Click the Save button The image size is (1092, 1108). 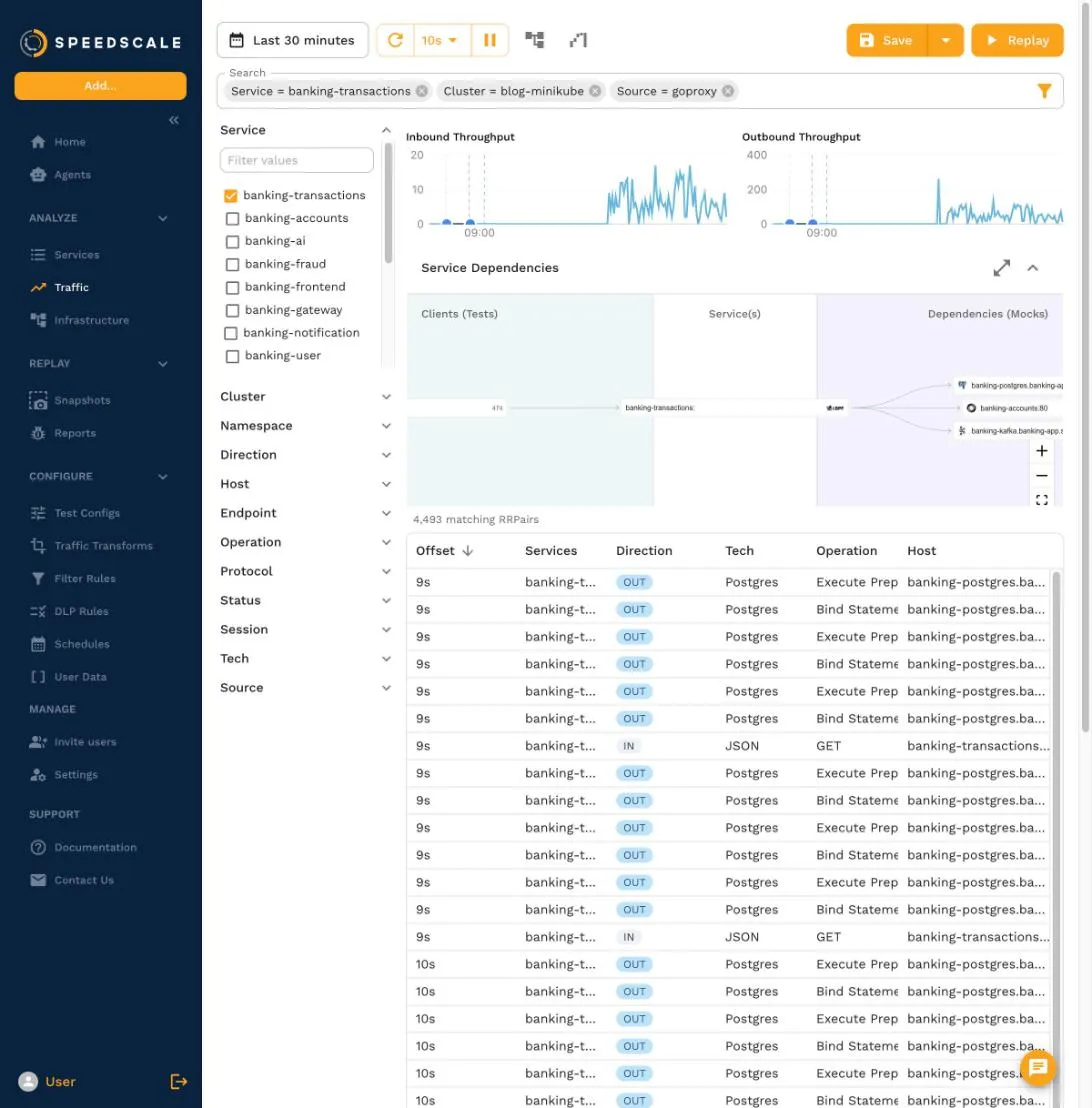886,40
